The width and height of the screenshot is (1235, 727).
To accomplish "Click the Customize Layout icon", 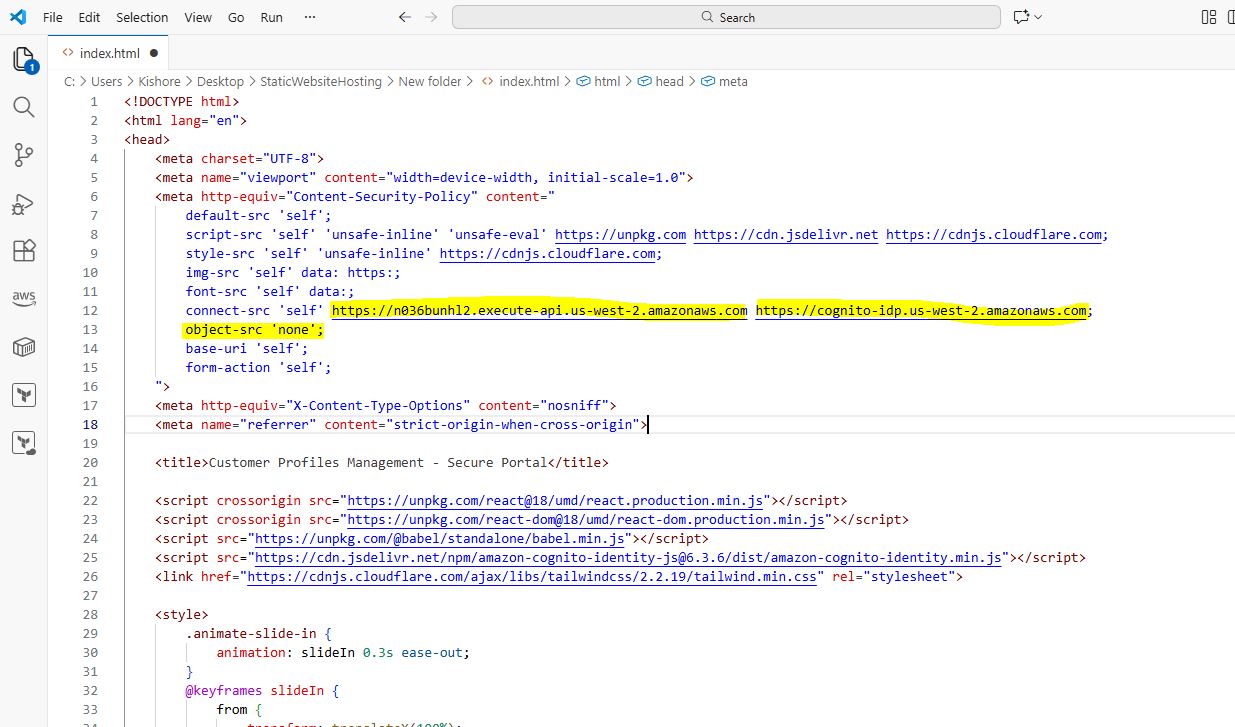I will pyautogui.click(x=1209, y=17).
